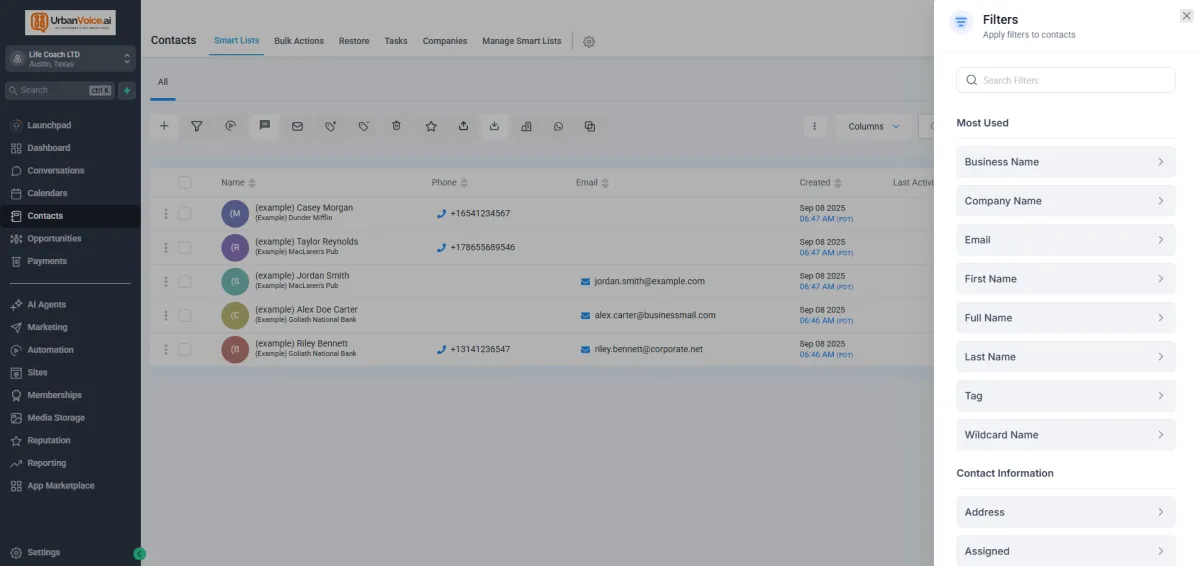Viewport: 1200px width, 566px height.
Task: Click the import contacts download icon
Action: tap(494, 126)
